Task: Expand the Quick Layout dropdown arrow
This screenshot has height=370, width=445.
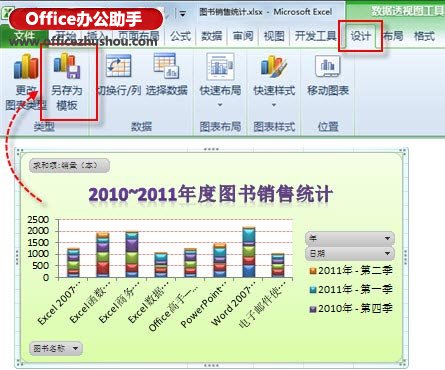Action: [x=220, y=105]
